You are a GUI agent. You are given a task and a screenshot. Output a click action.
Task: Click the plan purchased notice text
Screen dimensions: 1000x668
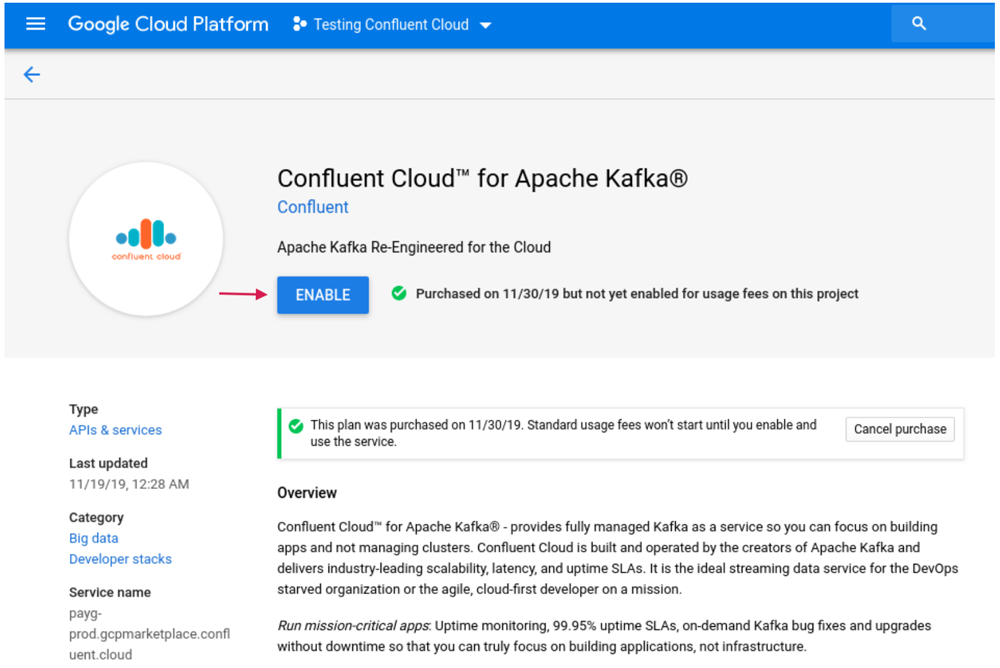(x=563, y=433)
